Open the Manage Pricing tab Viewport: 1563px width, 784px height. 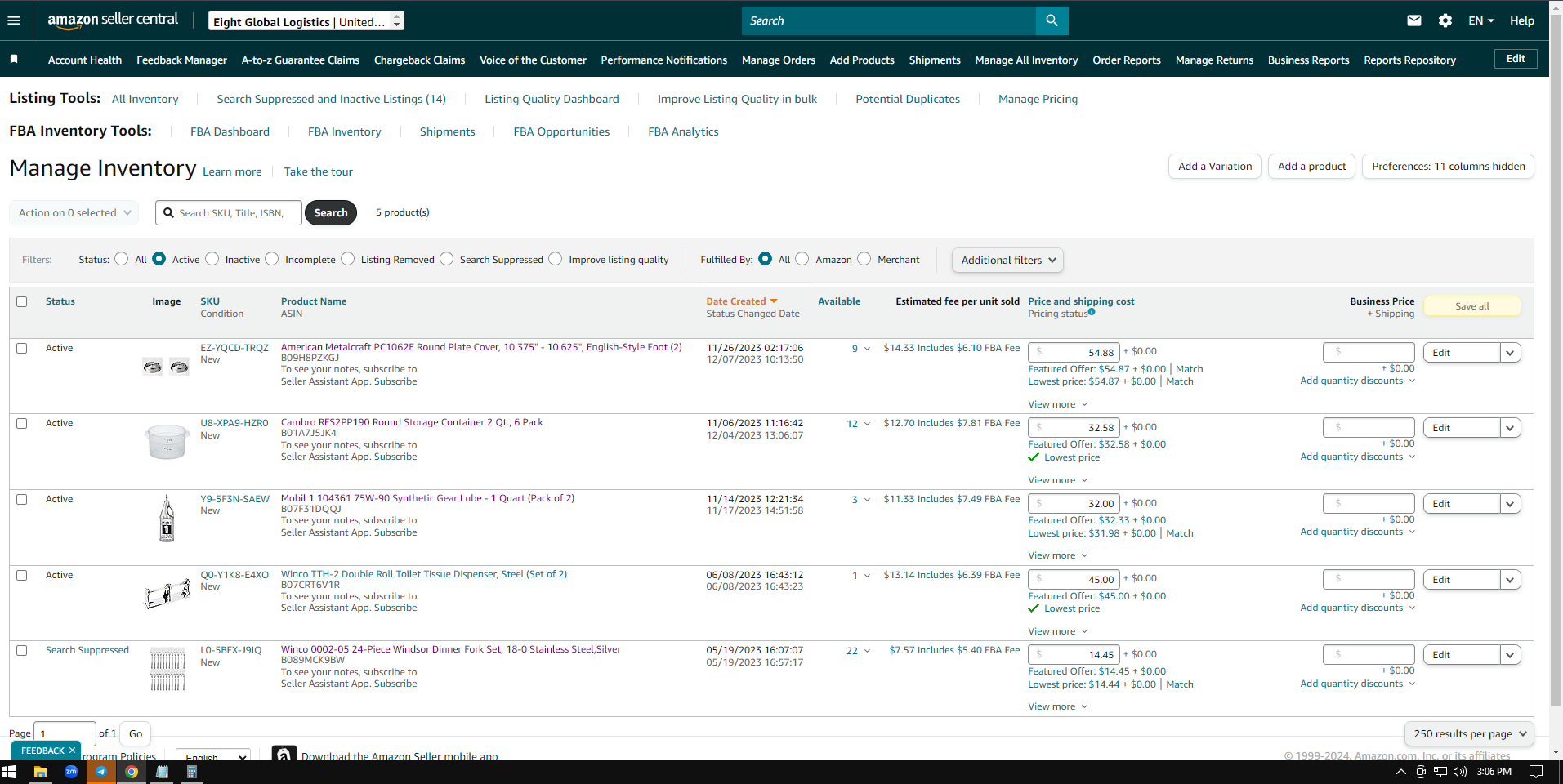(x=1038, y=99)
